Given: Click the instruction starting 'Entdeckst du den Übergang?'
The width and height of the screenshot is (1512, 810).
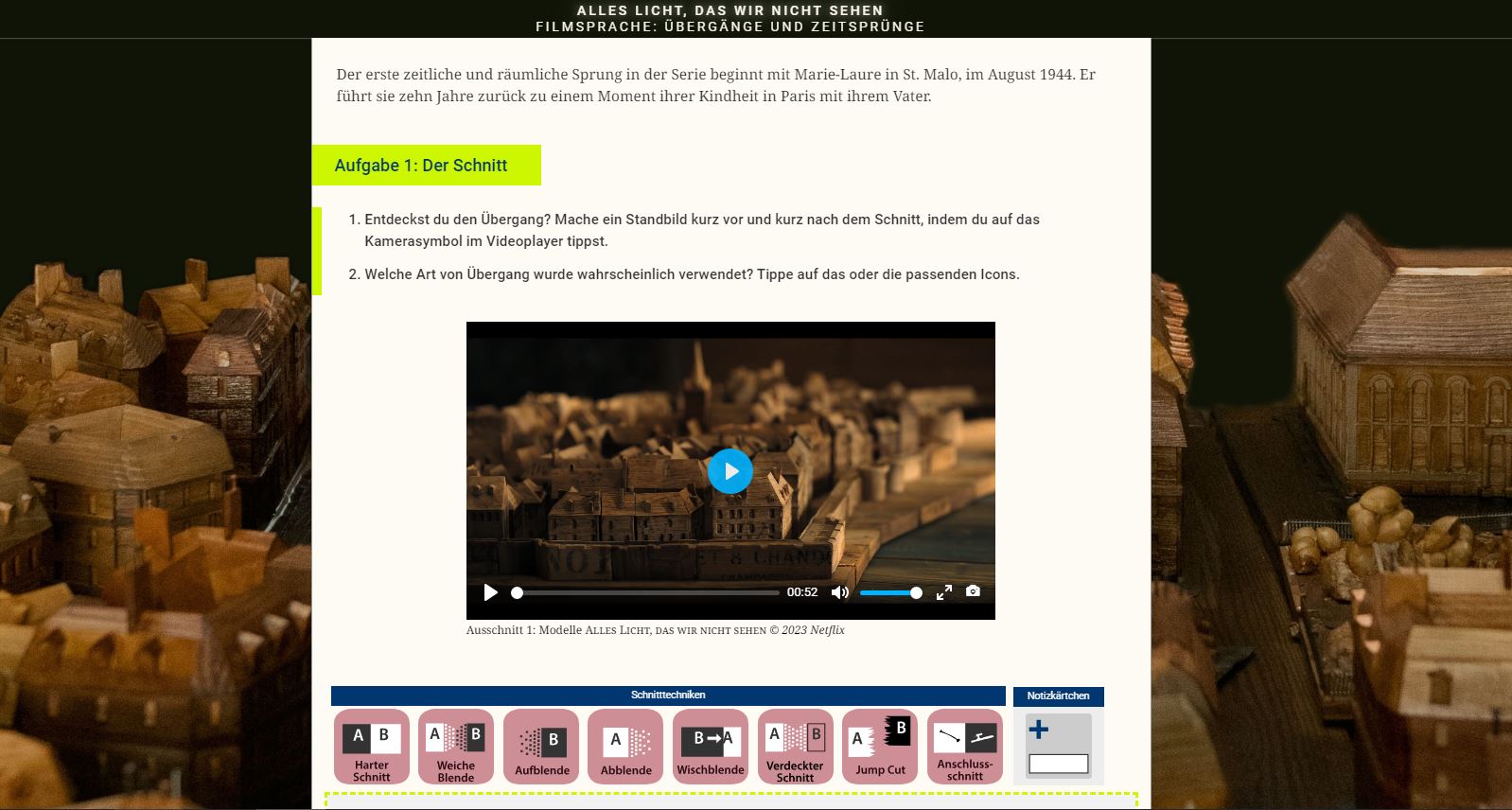Looking at the screenshot, I should pyautogui.click(x=702, y=230).
